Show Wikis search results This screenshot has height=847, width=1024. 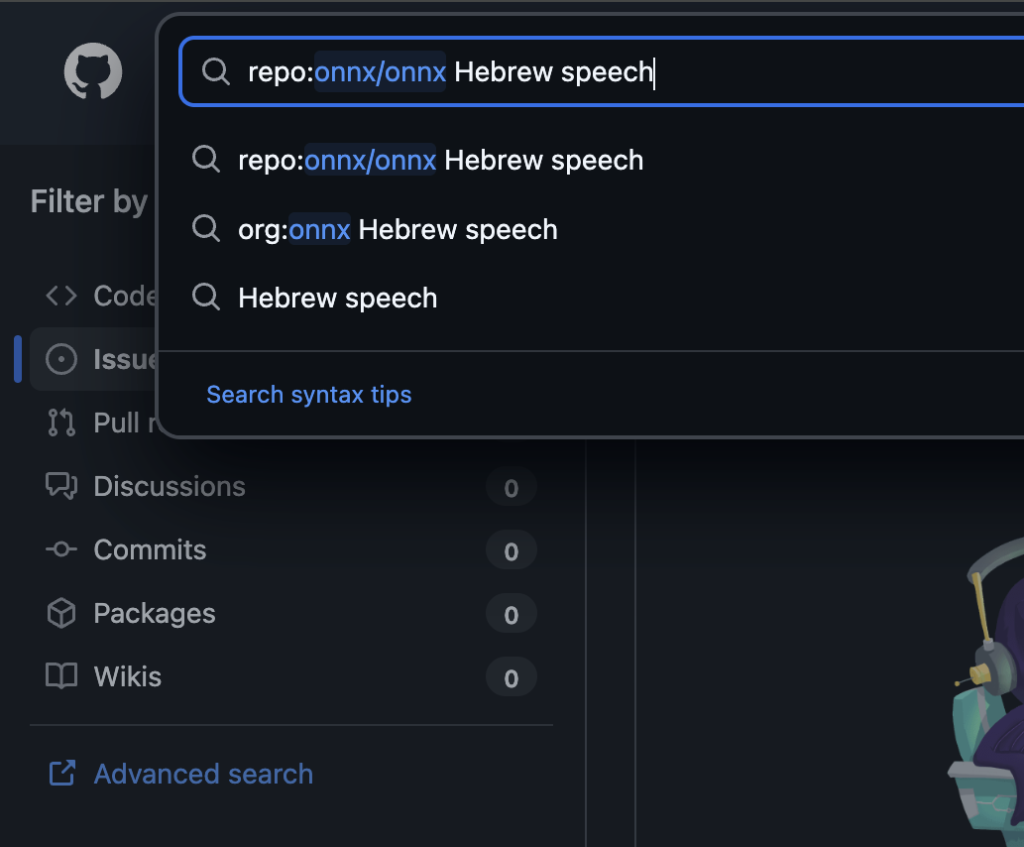pyautogui.click(x=127, y=677)
